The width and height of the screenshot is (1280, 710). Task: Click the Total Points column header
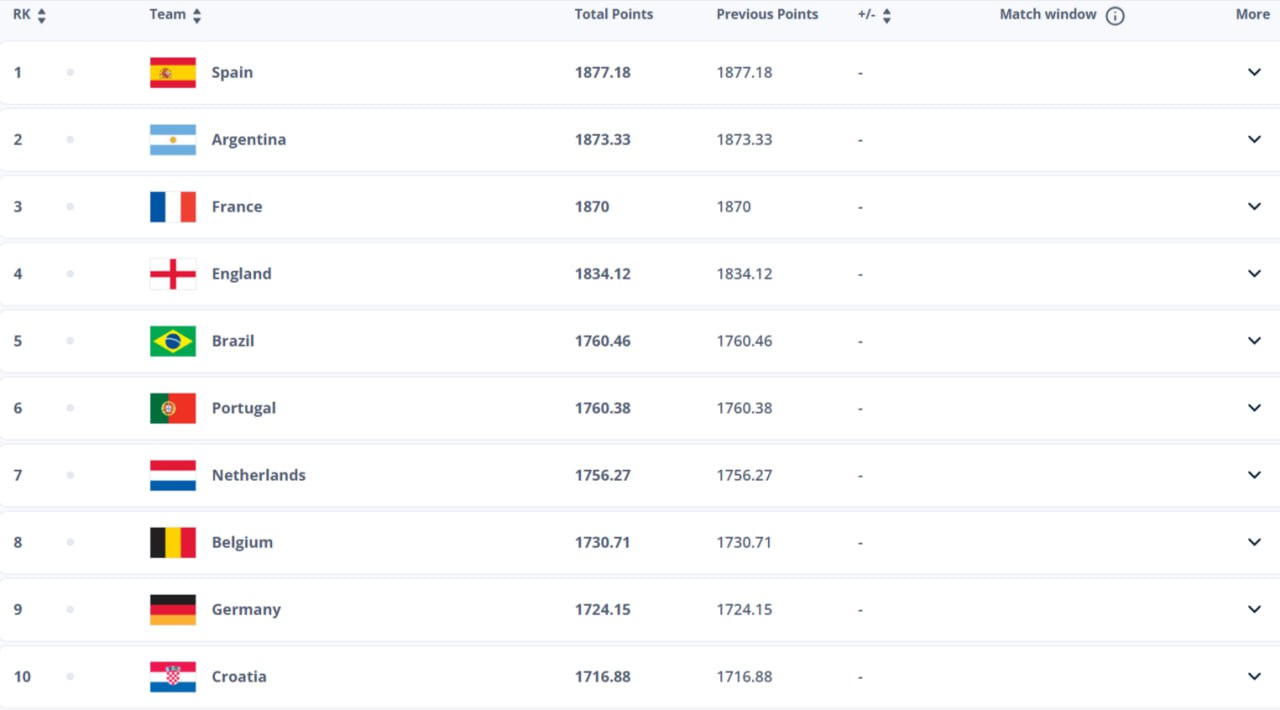coord(613,15)
